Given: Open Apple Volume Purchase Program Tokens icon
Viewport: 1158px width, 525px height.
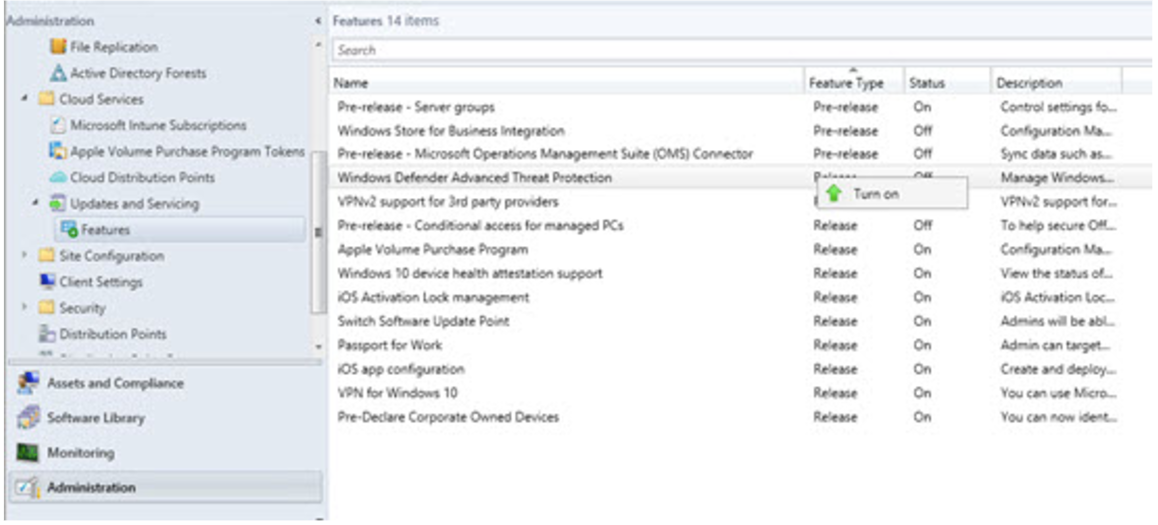Looking at the screenshot, I should [58, 152].
